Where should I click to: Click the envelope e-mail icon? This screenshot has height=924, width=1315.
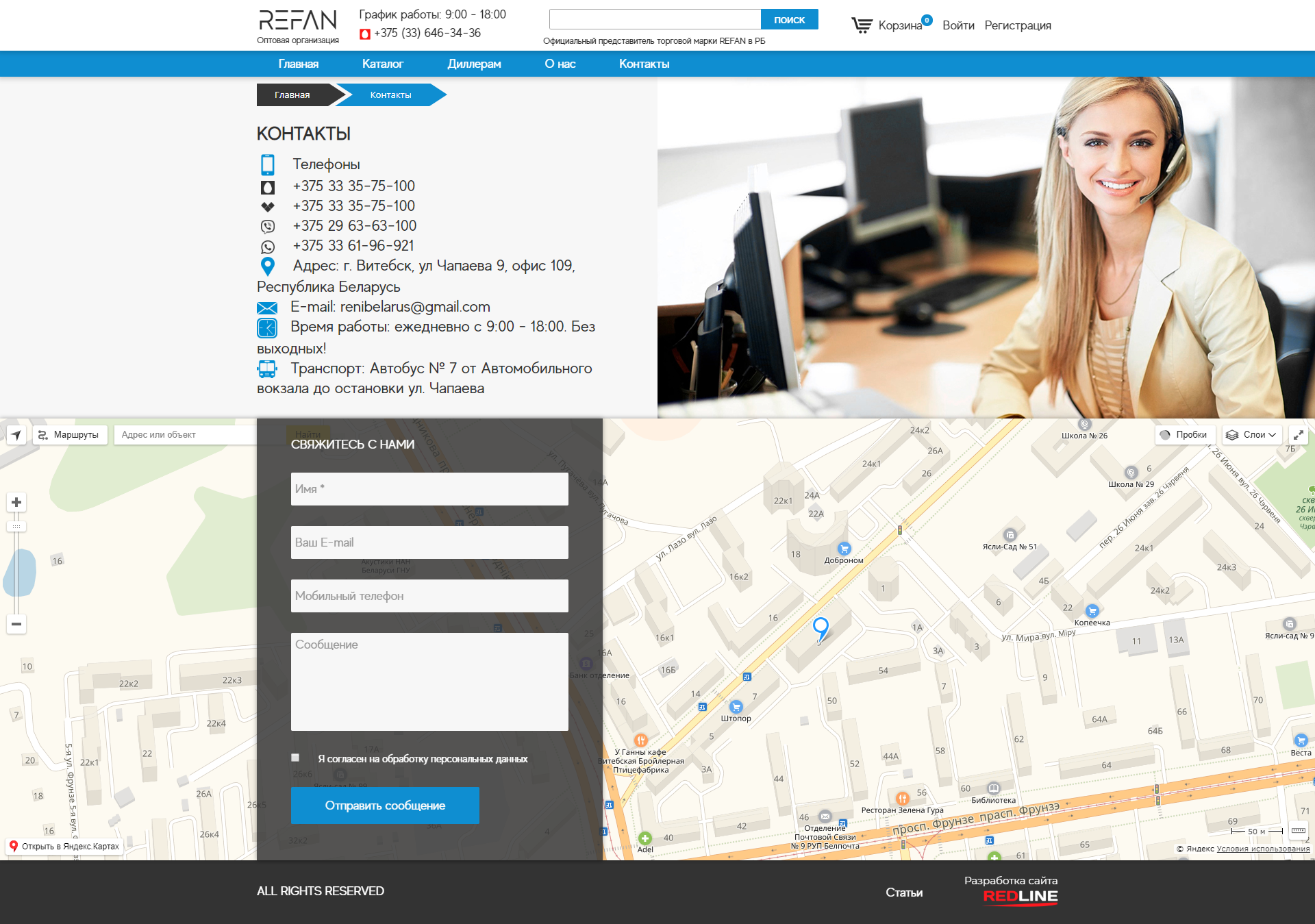(x=267, y=308)
